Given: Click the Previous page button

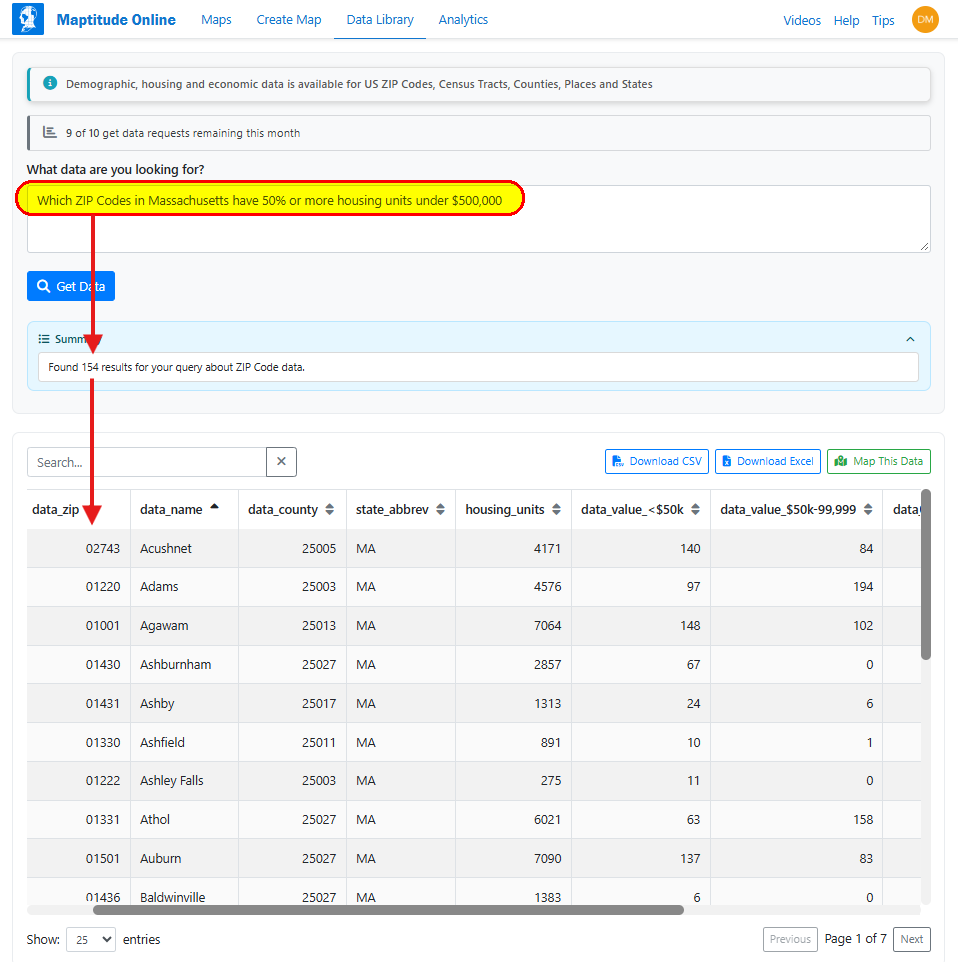Looking at the screenshot, I should pyautogui.click(x=790, y=939).
